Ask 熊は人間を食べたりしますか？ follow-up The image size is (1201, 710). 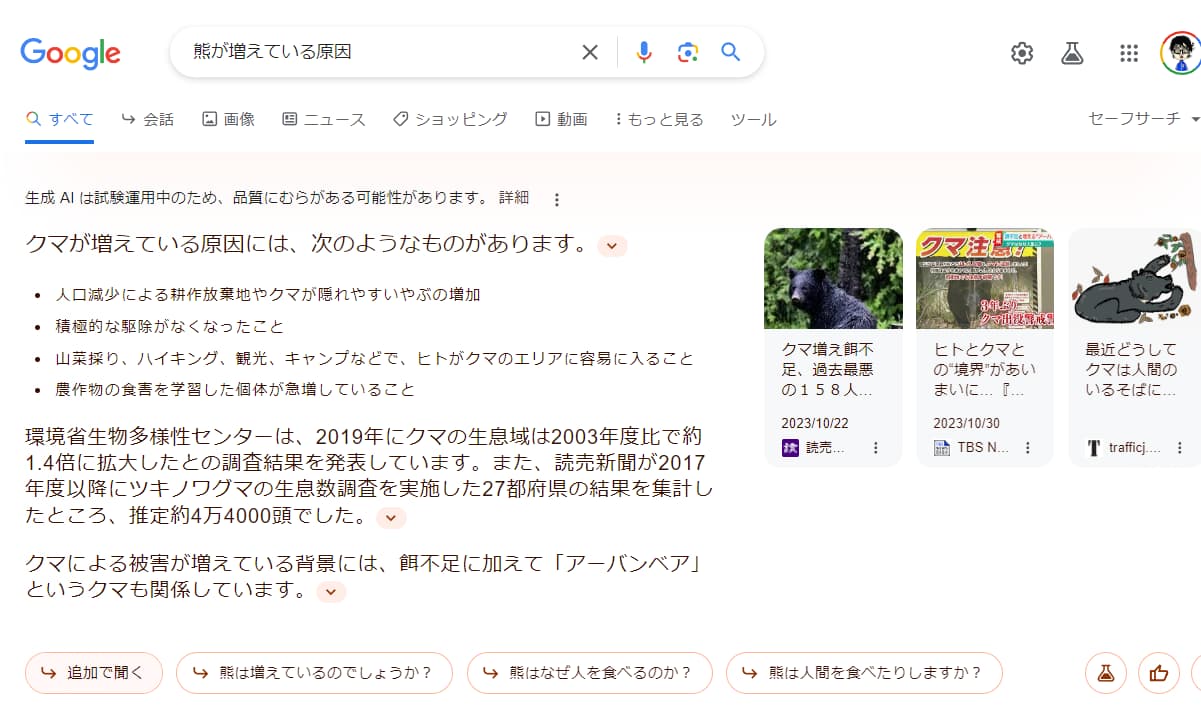[x=864, y=673]
